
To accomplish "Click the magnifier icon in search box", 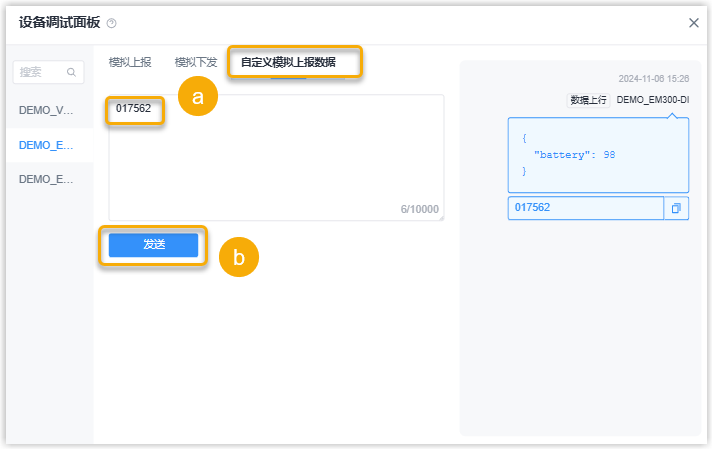I will tap(71, 72).
